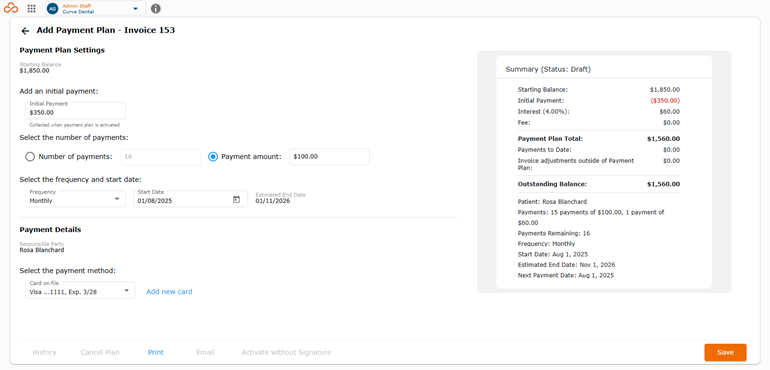Click the Initial Payment ($350.00) red value
Image resolution: width=770 pixels, height=370 pixels.
pyautogui.click(x=665, y=100)
